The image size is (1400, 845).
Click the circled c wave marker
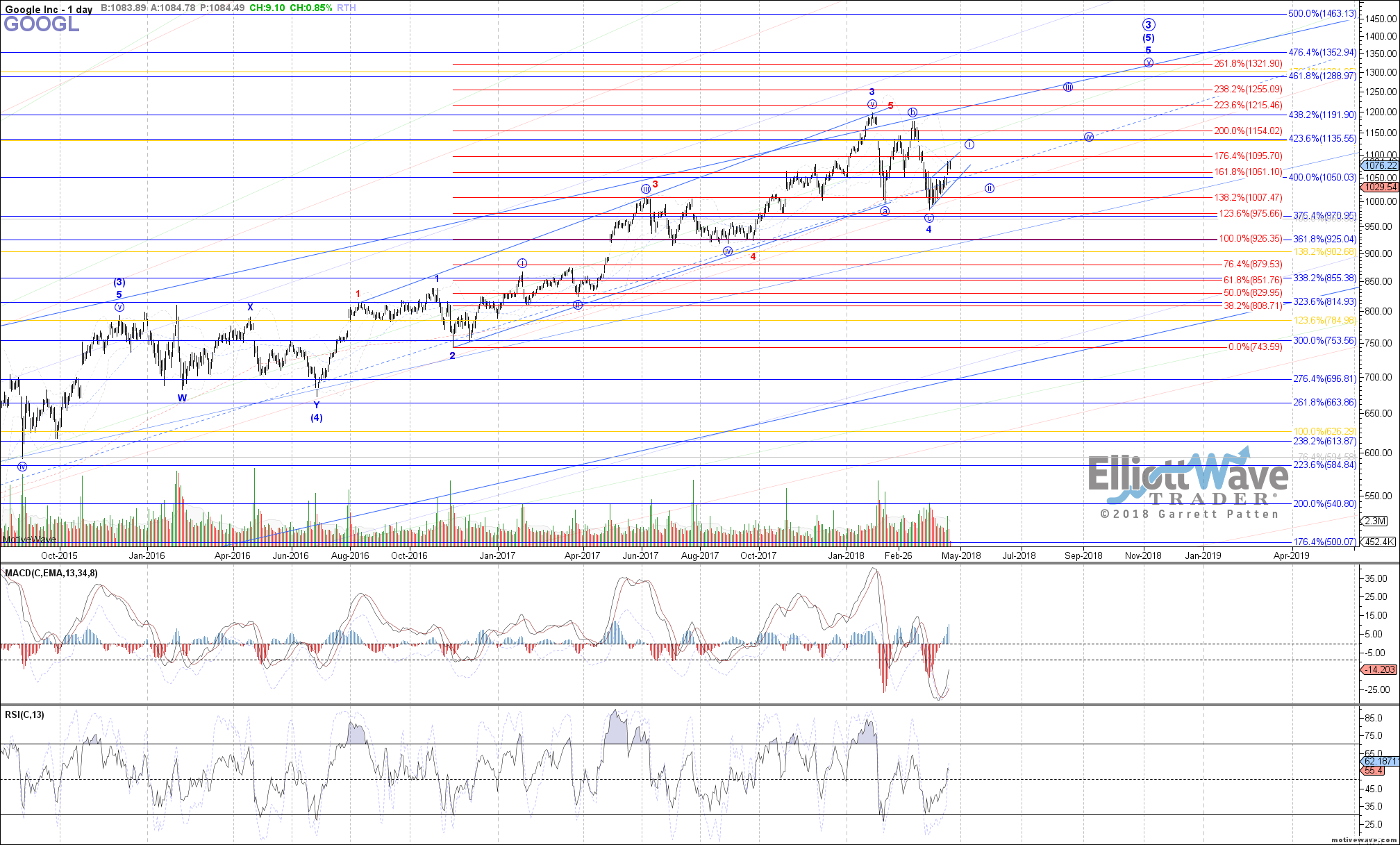tap(929, 218)
